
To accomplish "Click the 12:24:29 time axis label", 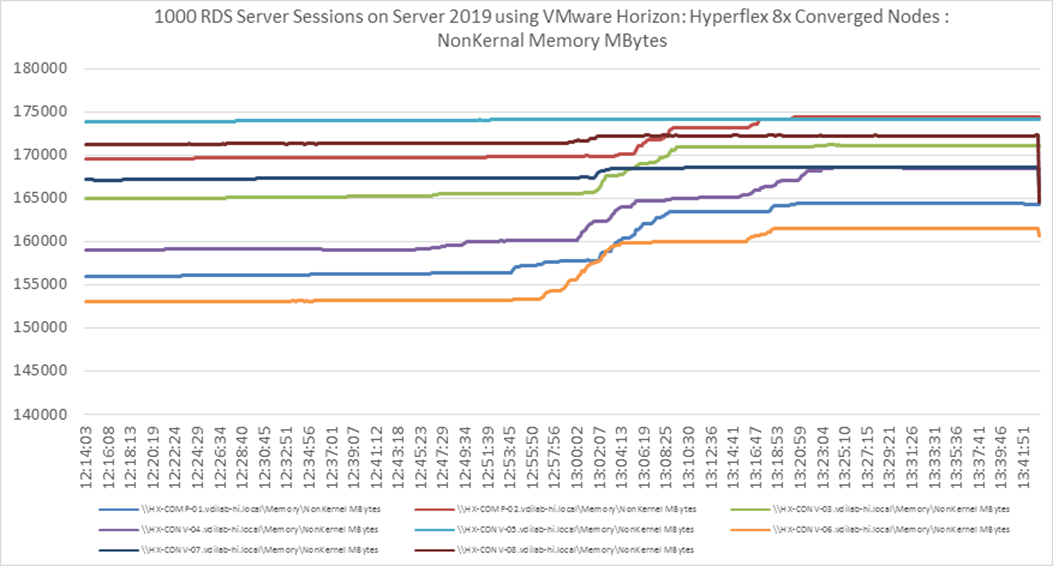I will (x=197, y=457).
